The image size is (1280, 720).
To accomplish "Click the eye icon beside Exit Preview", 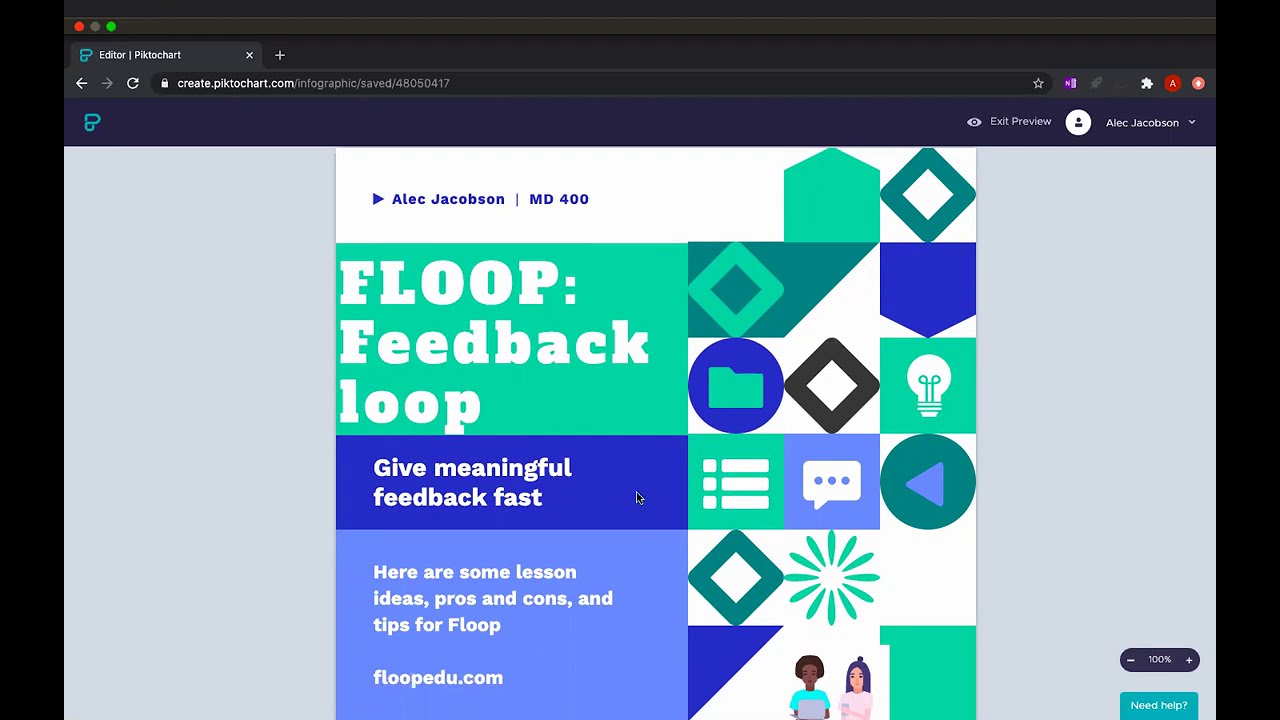I will [974, 122].
